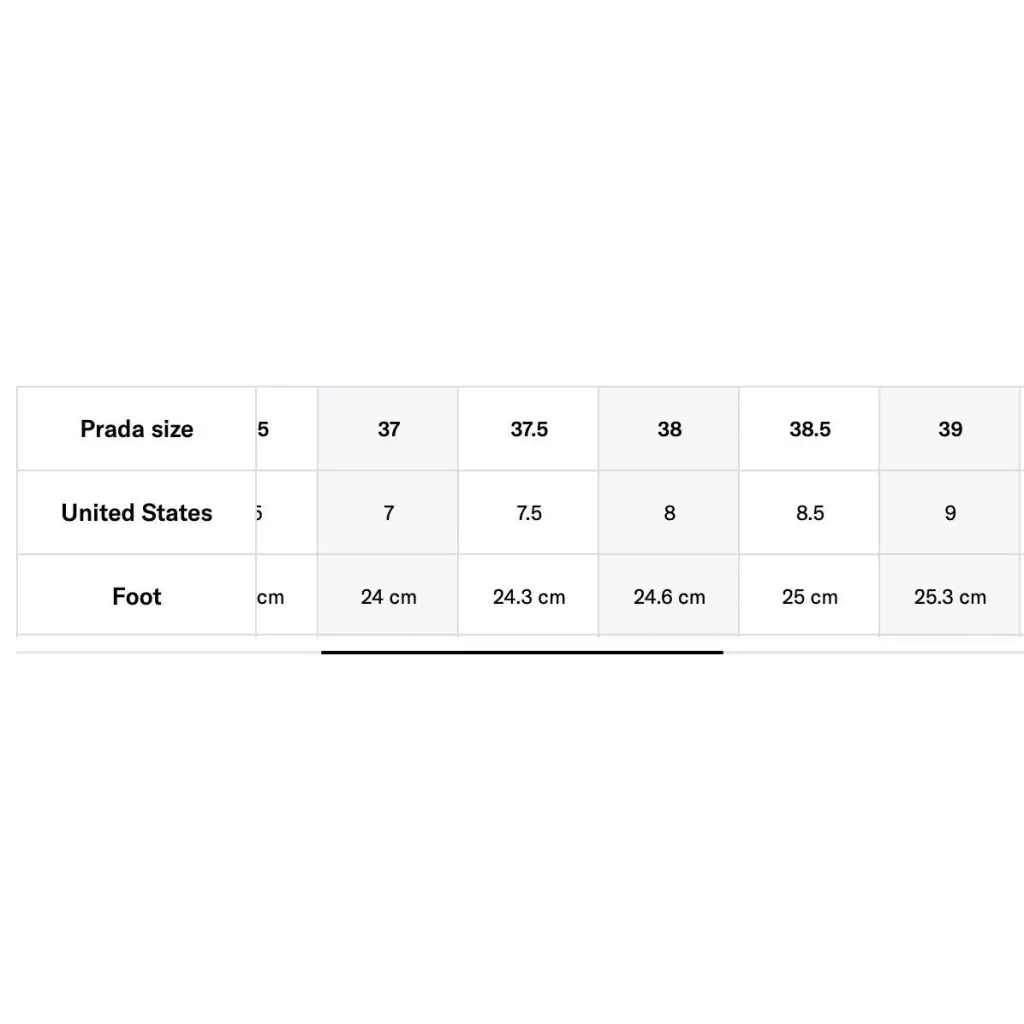This screenshot has height=1024, width=1024.
Task: Select Prada size 37 cell
Action: pos(389,429)
